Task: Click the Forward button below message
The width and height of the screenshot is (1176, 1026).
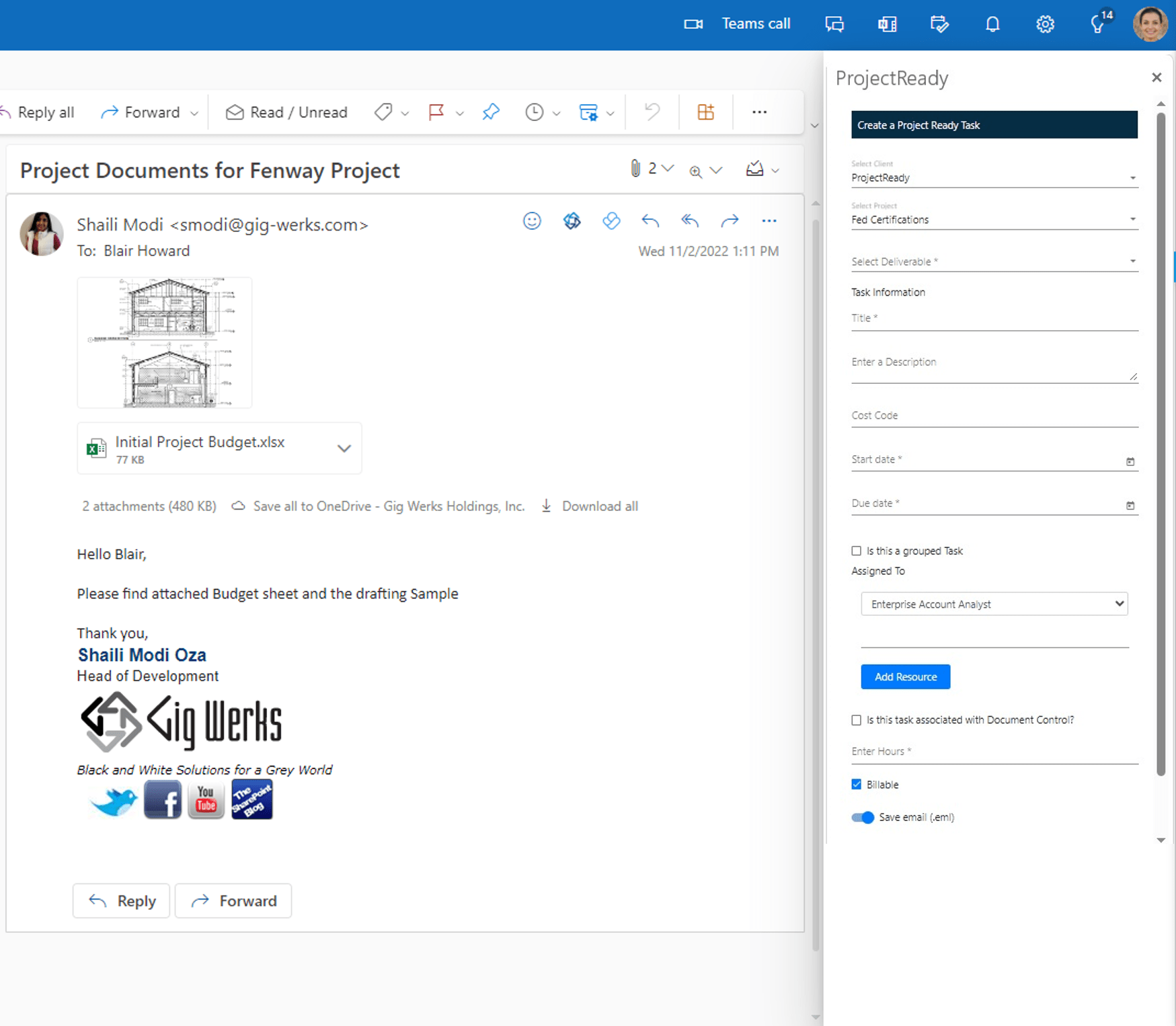Action: pos(233,901)
